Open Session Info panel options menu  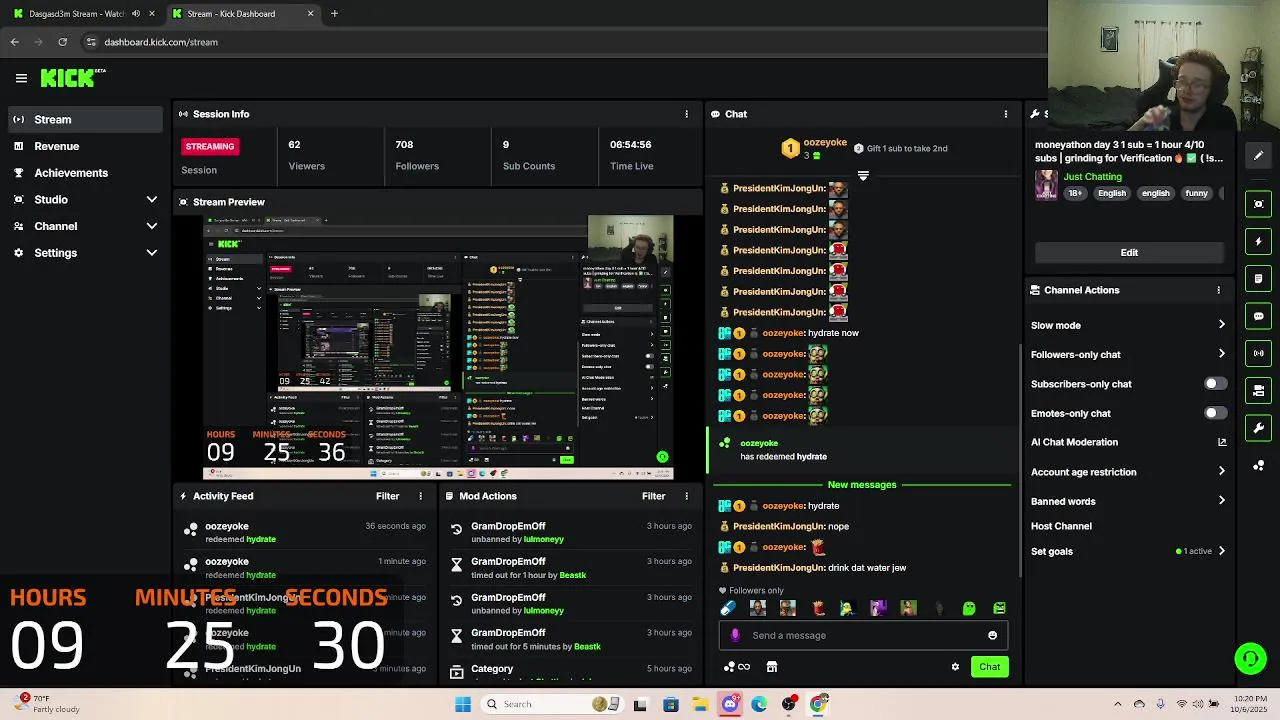tap(686, 114)
